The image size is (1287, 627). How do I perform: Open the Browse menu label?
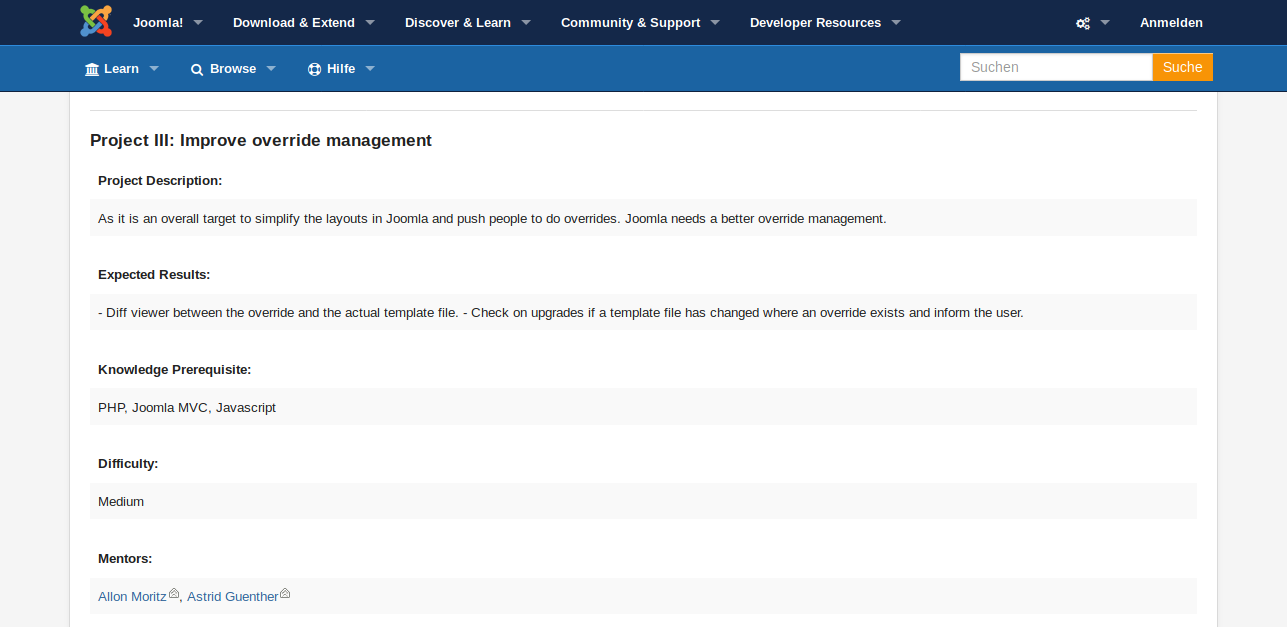233,69
